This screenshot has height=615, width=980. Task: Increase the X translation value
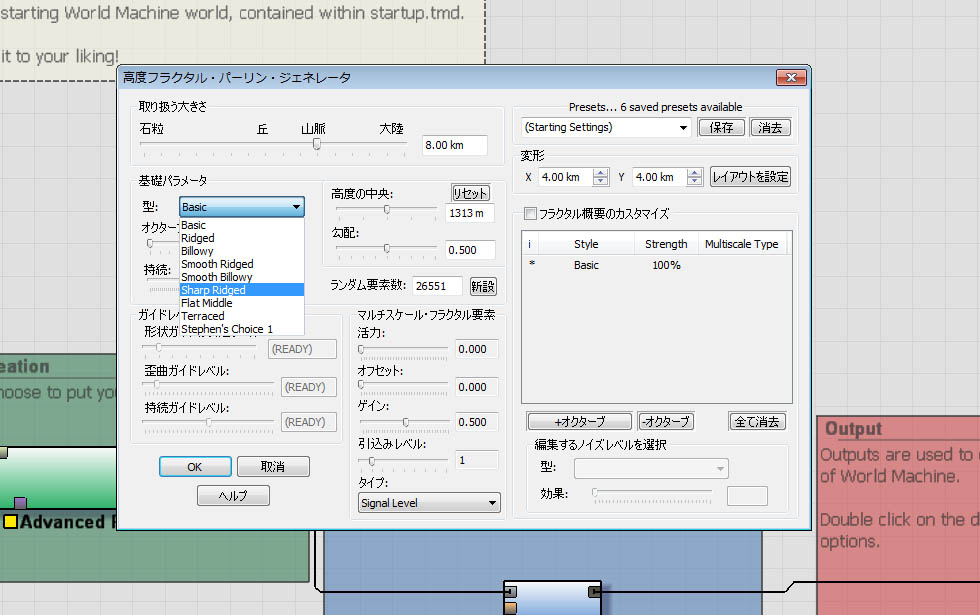point(601,172)
